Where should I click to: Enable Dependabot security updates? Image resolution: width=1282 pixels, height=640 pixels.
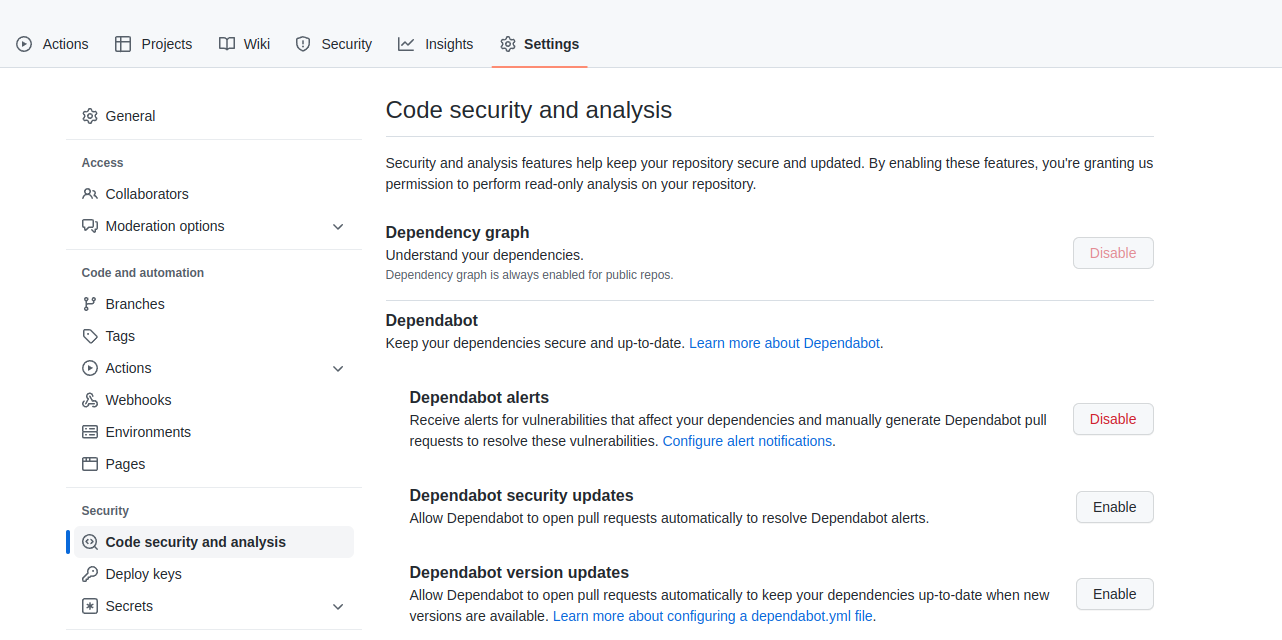click(1115, 507)
